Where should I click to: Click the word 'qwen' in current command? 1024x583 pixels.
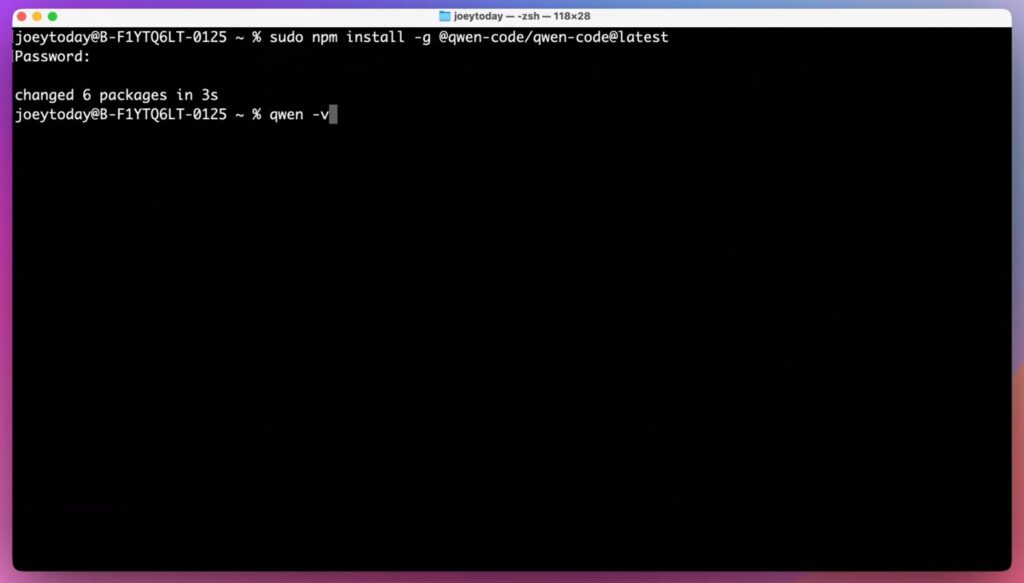coord(286,115)
